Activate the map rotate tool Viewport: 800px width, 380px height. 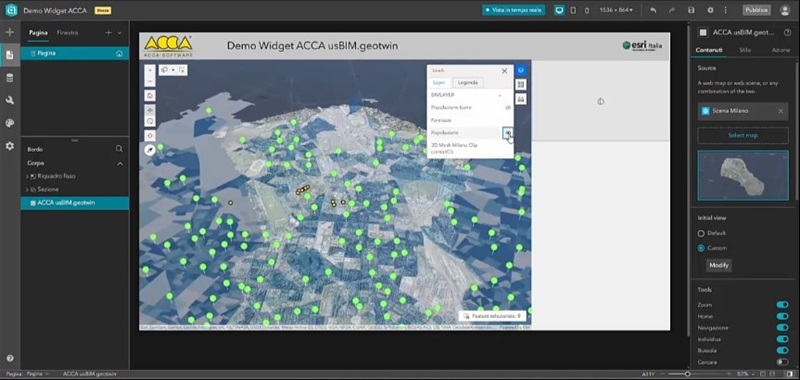click(150, 121)
